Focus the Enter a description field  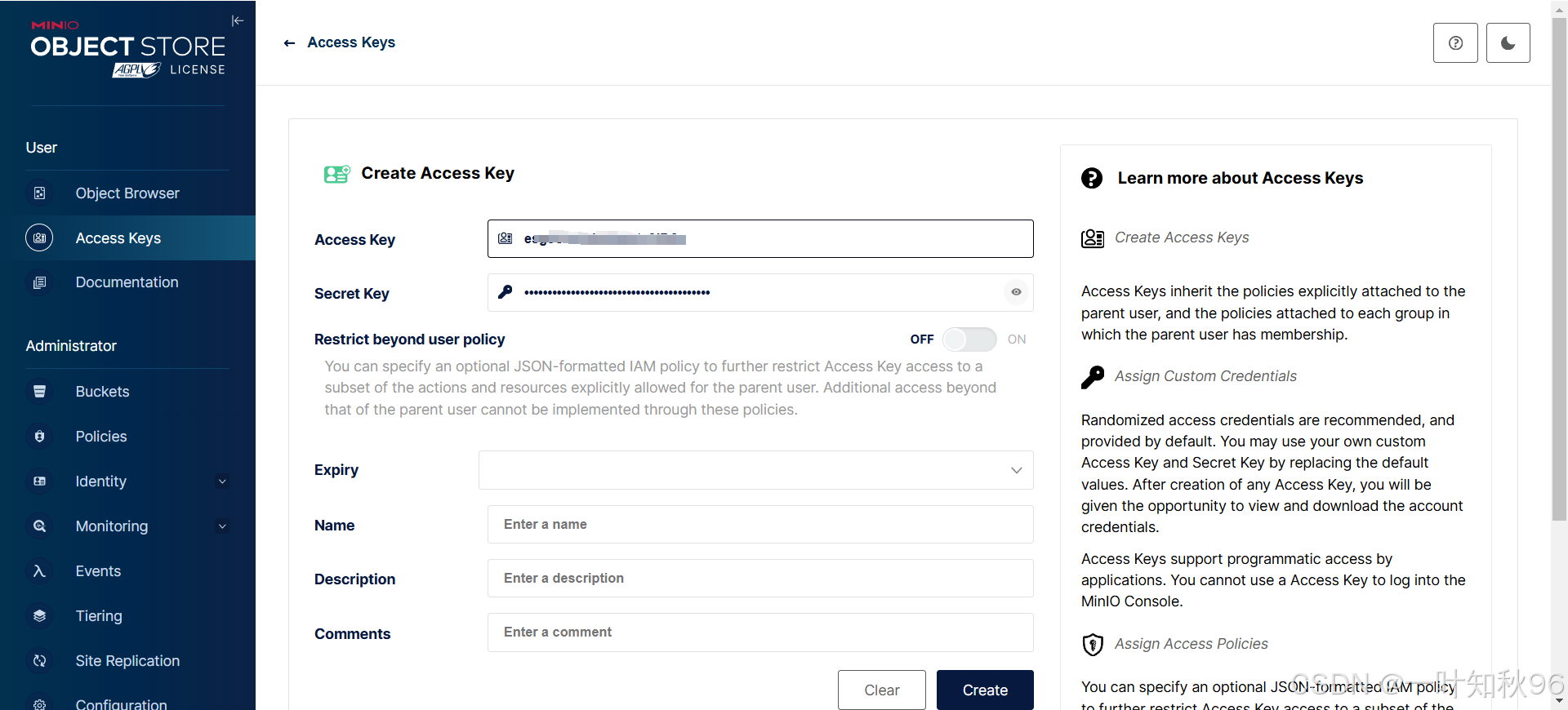[x=760, y=578]
